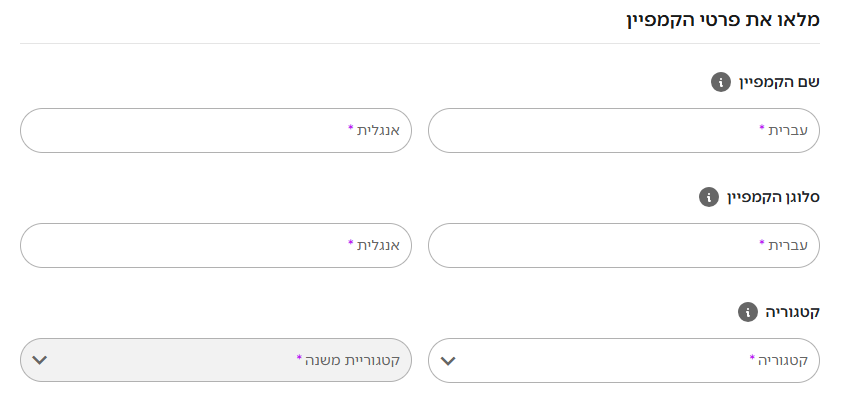Click the info icon beside שם הקמפיין

tap(720, 82)
